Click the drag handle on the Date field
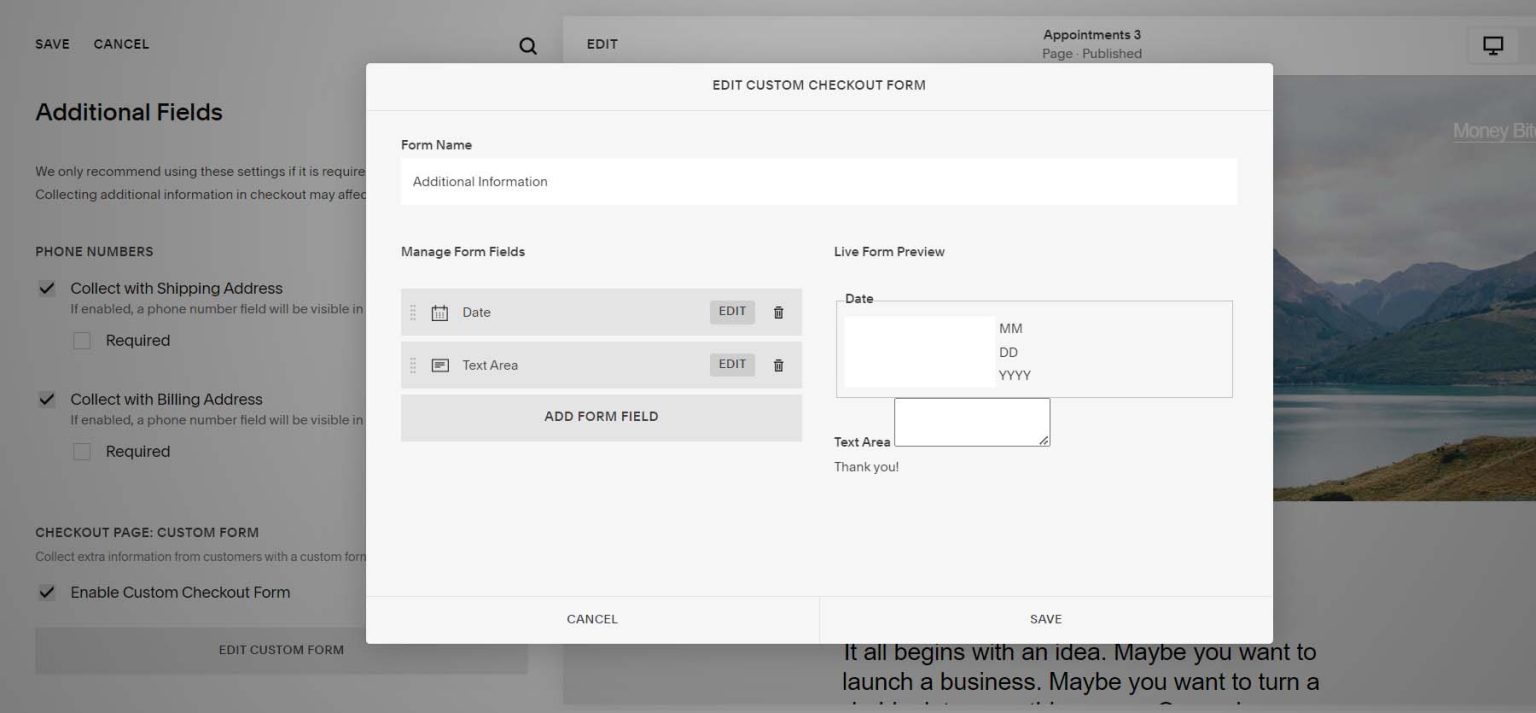 (x=413, y=311)
